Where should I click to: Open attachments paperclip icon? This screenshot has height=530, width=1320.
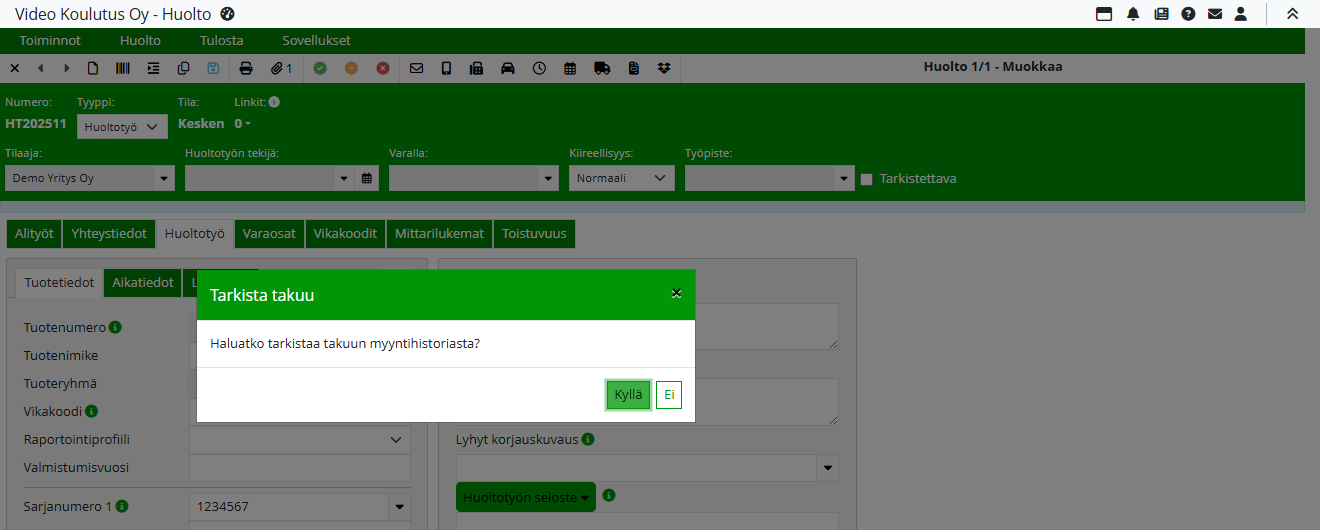tap(281, 68)
